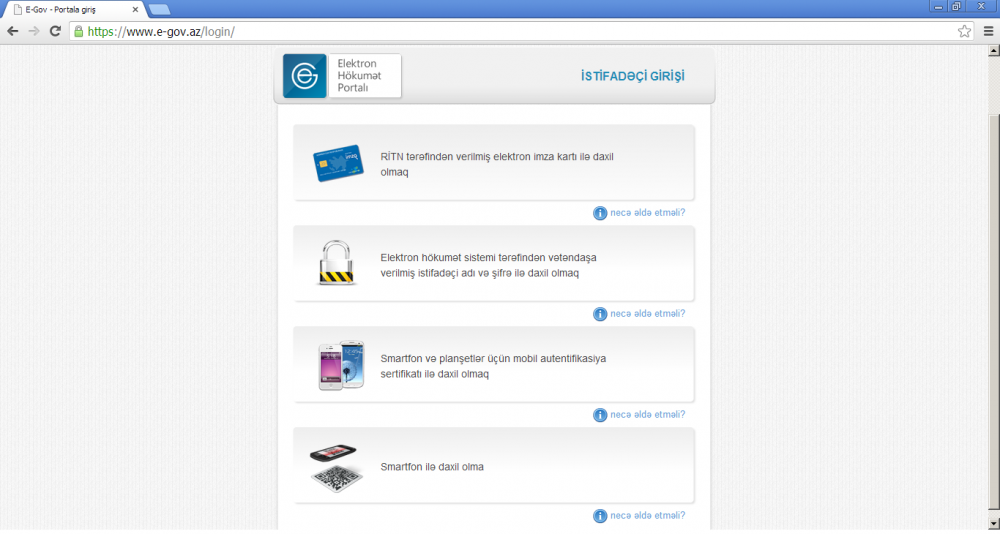Click the scrollbar down arrow
Screen dimensions: 1000x534
[x=994, y=524]
